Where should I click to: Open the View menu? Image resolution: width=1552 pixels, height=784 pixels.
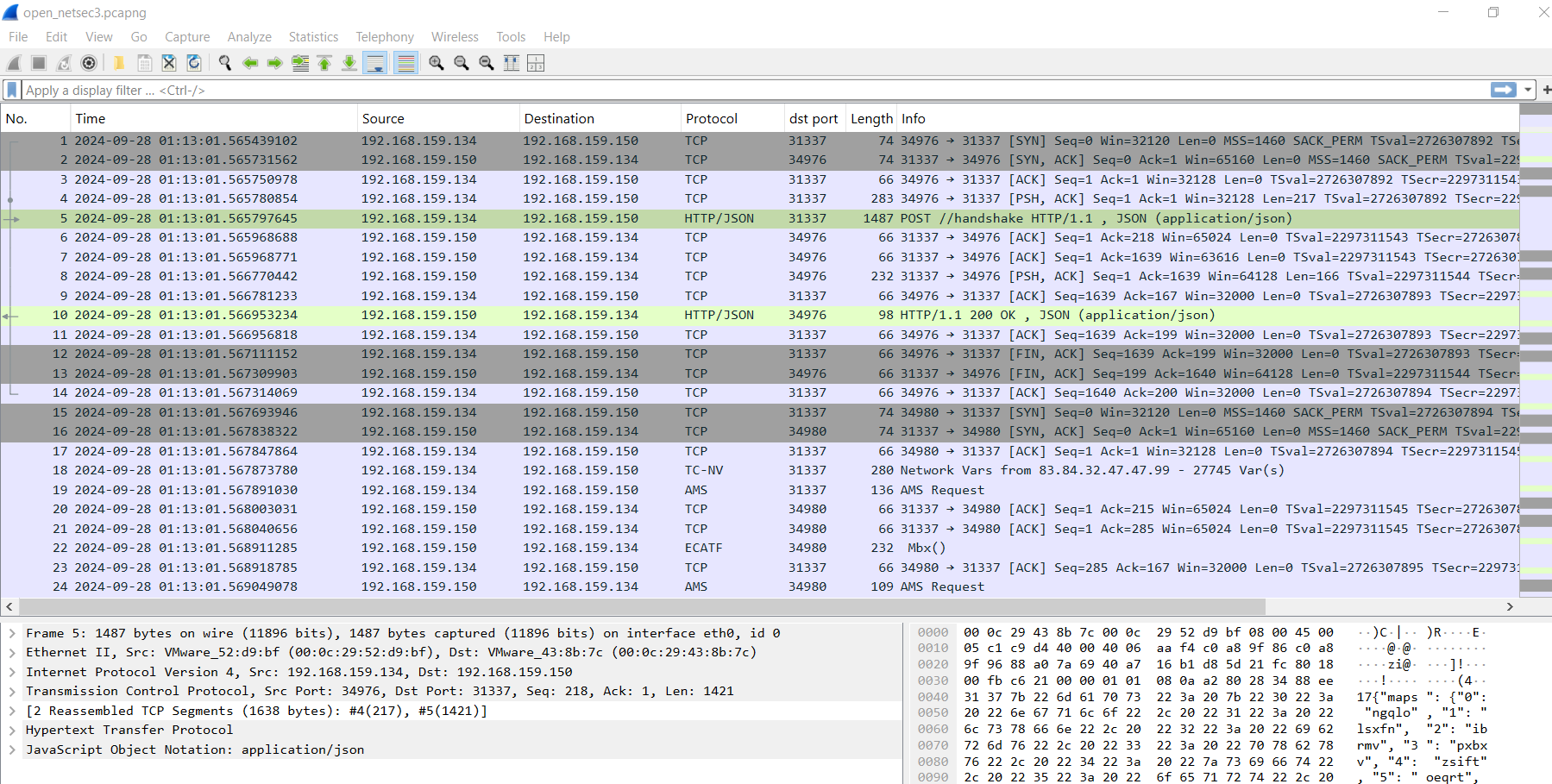[98, 37]
